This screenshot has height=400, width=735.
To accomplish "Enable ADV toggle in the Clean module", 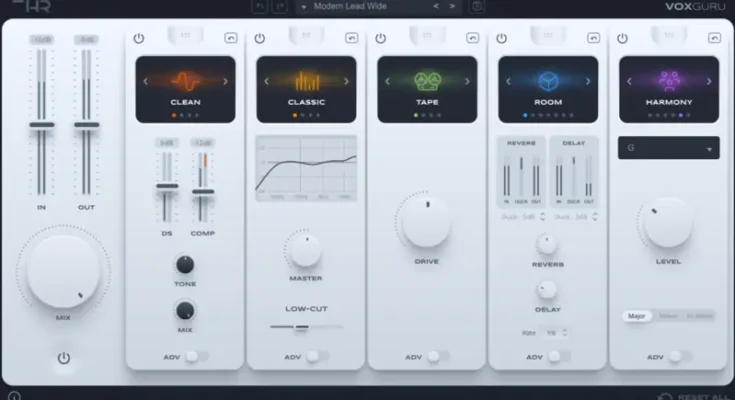I will point(196,356).
